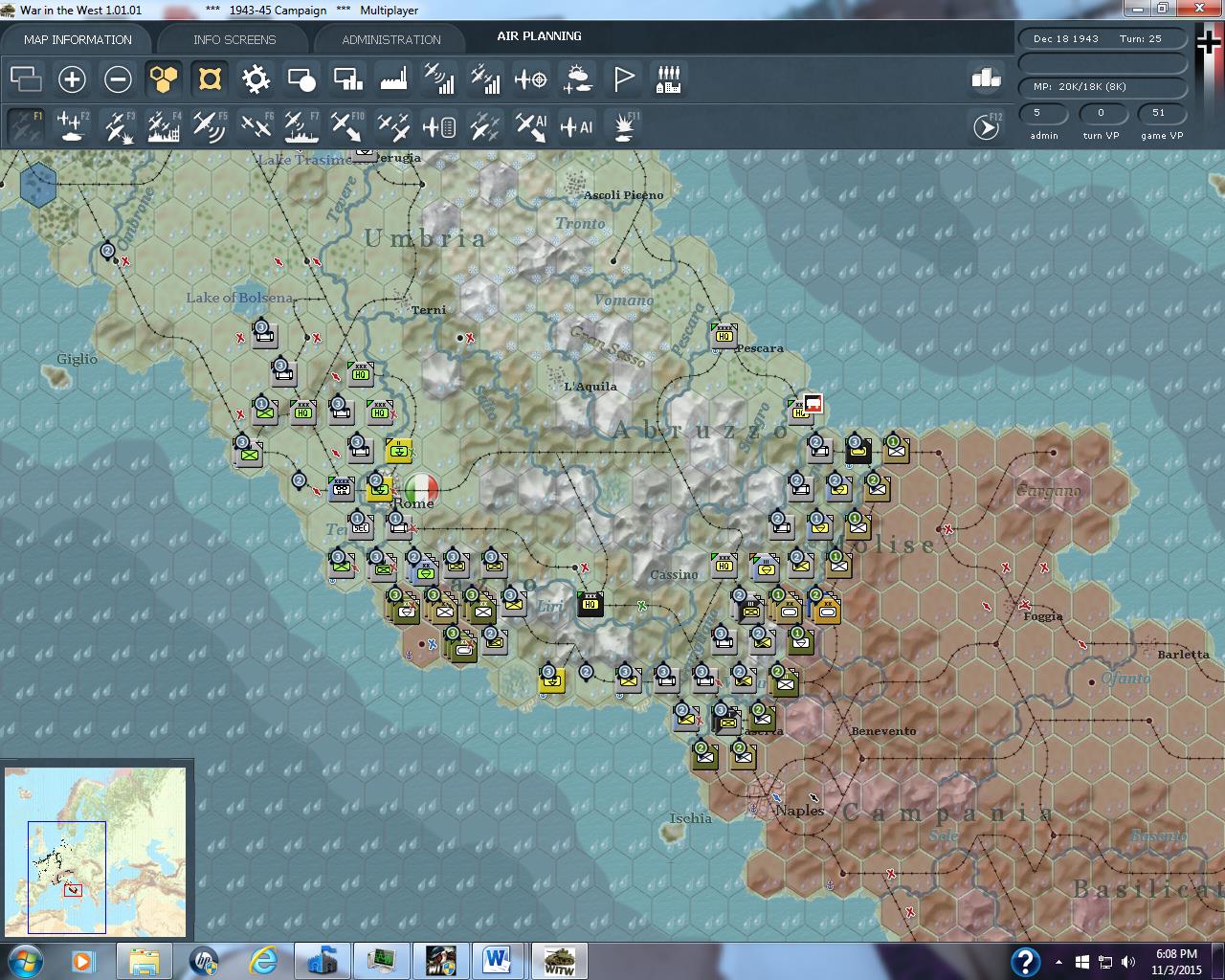Click the admin points value 5
This screenshot has width=1225, height=980.
click(1043, 113)
